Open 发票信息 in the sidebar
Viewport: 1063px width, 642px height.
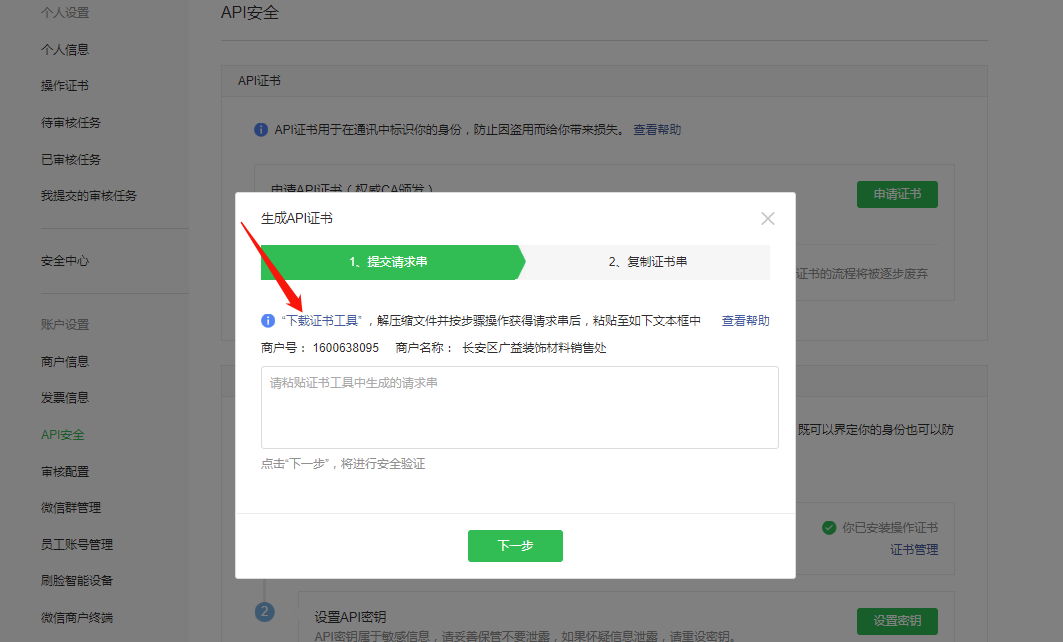tap(64, 398)
